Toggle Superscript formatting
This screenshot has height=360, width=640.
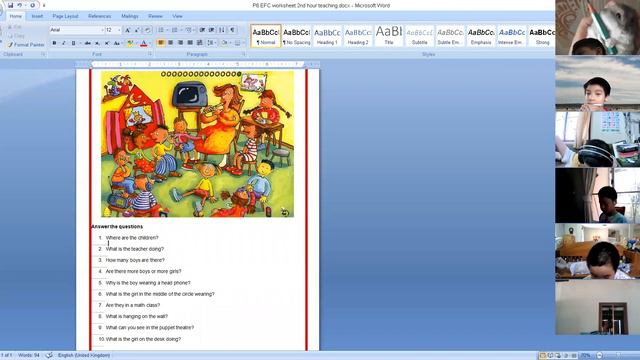(107, 43)
